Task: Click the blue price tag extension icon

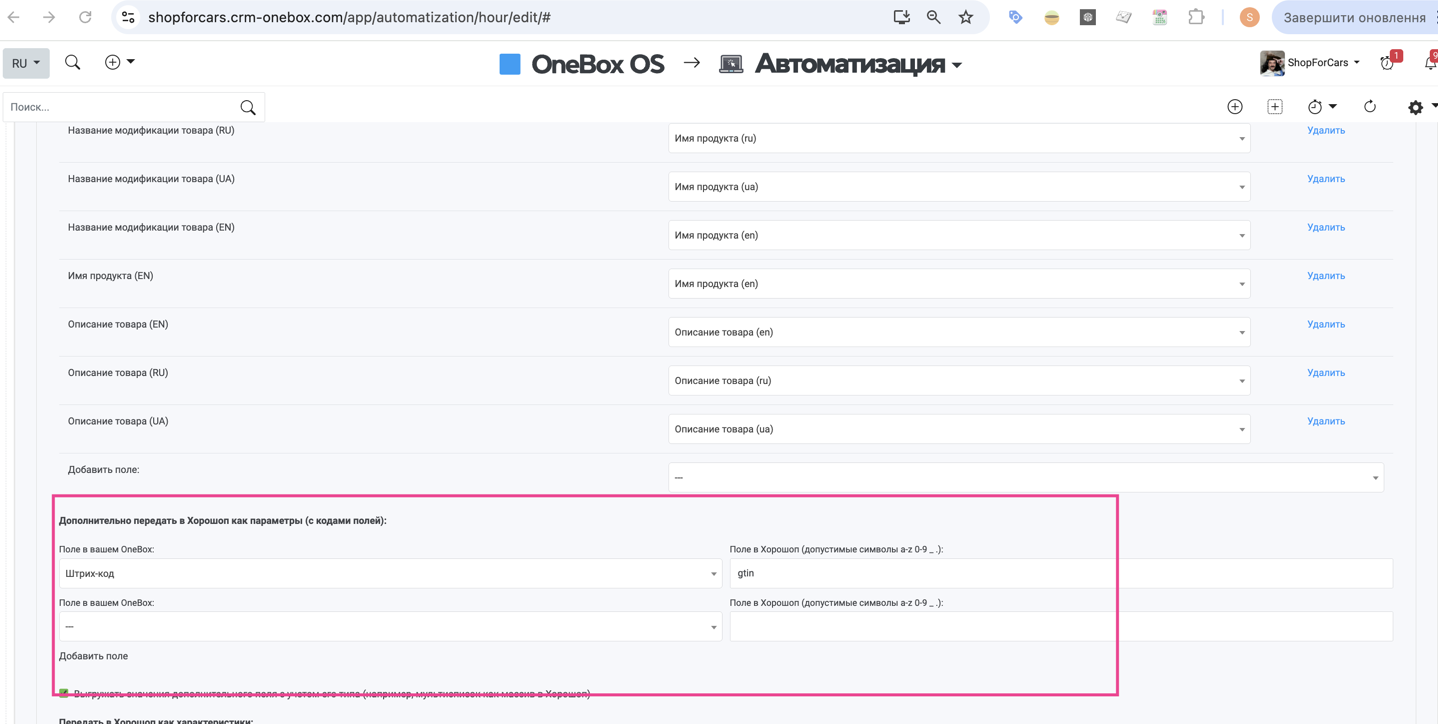Action: 1015,17
